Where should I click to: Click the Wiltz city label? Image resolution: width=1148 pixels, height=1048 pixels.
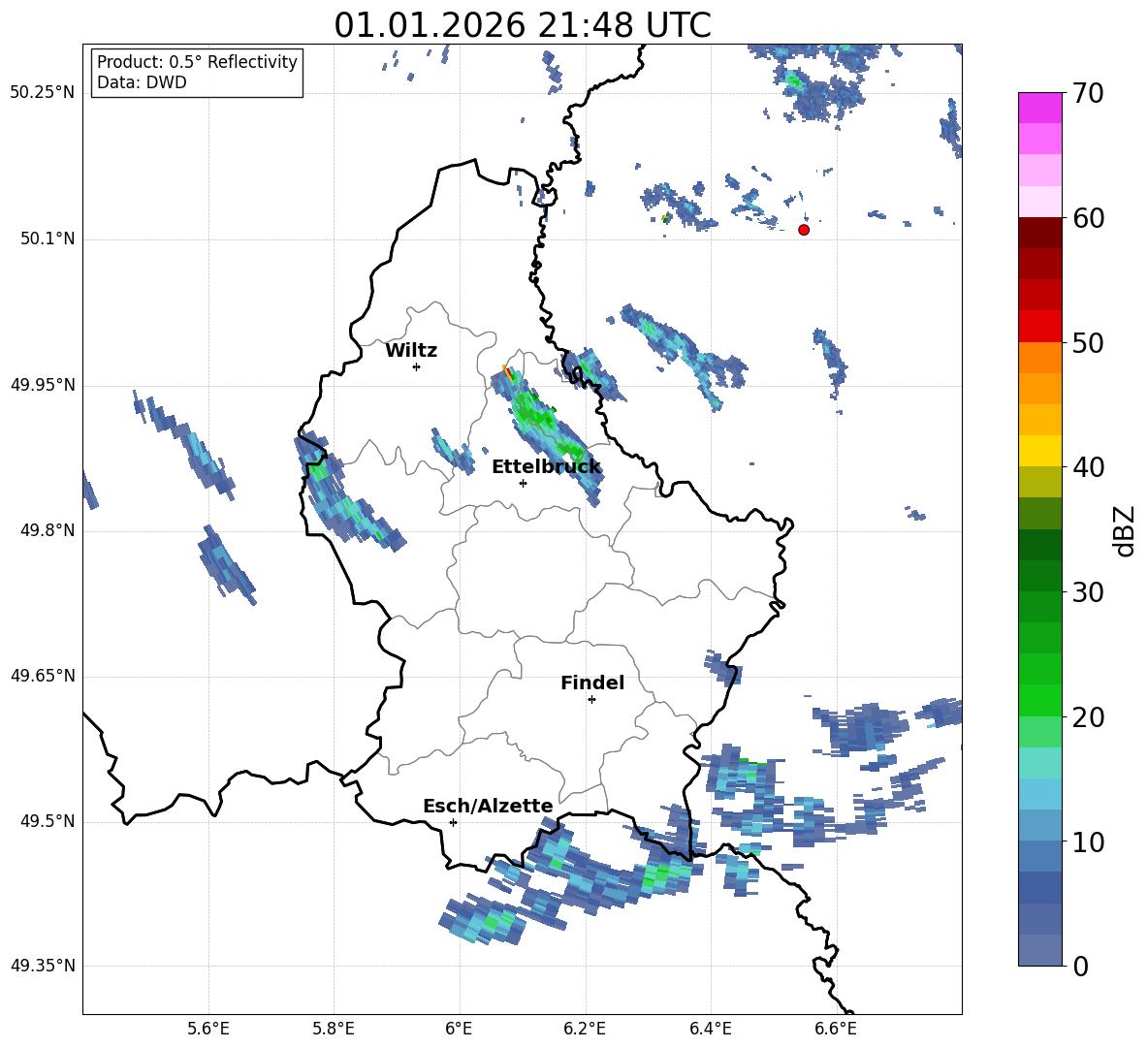pyautogui.click(x=411, y=351)
